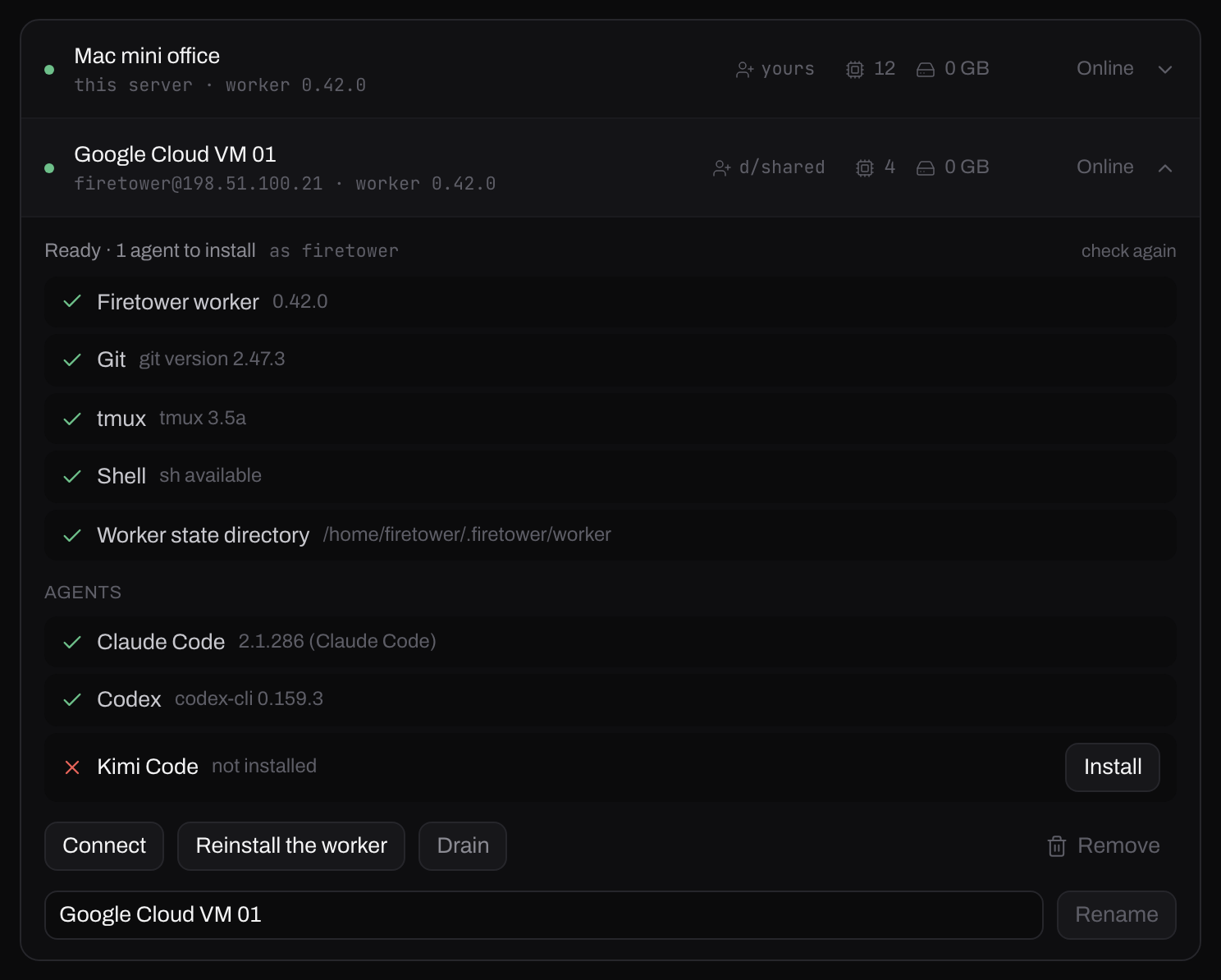Click the disk icon in Google Cloud VM row

926,168
